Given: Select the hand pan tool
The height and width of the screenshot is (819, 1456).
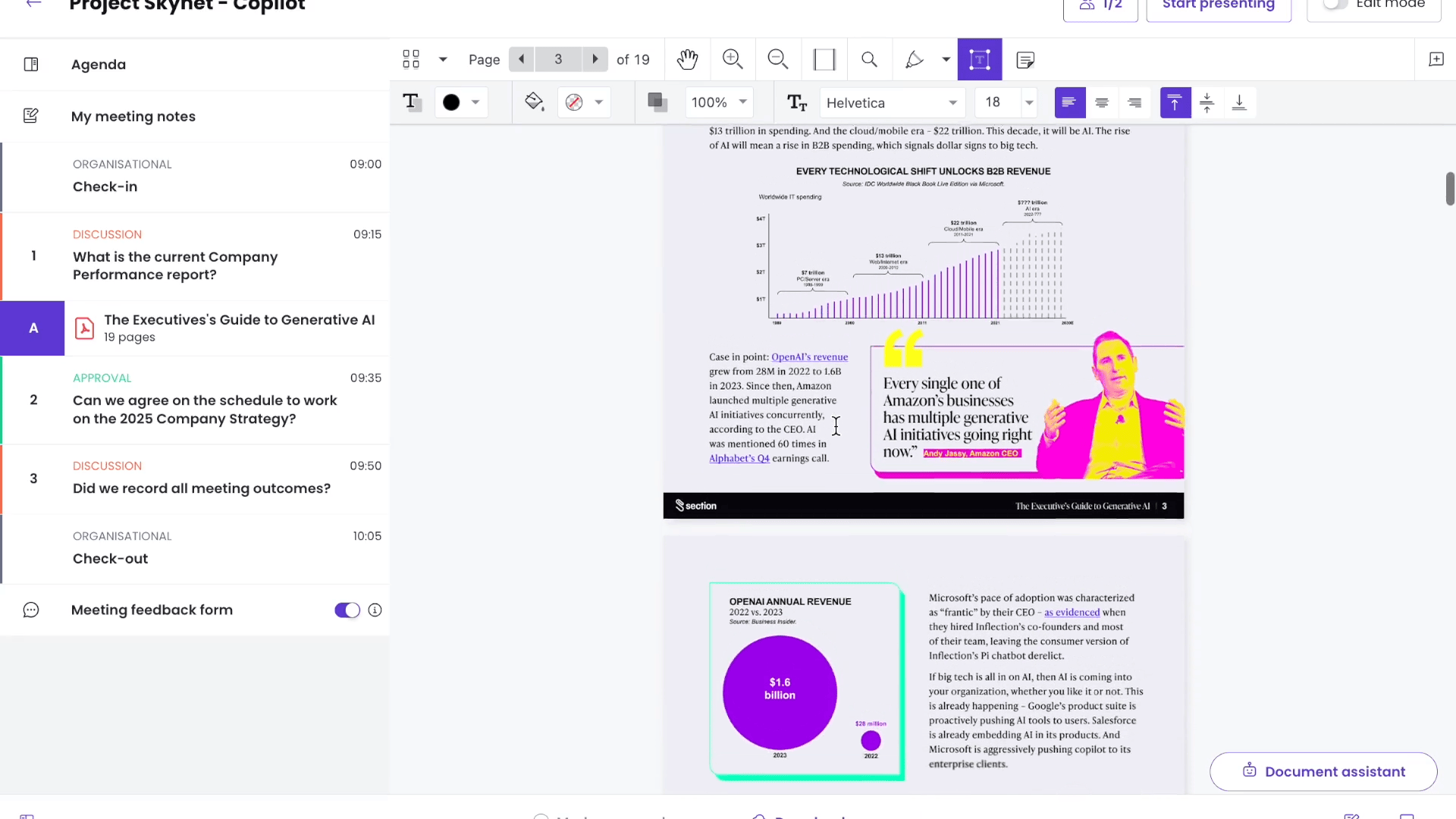Looking at the screenshot, I should point(687,59).
